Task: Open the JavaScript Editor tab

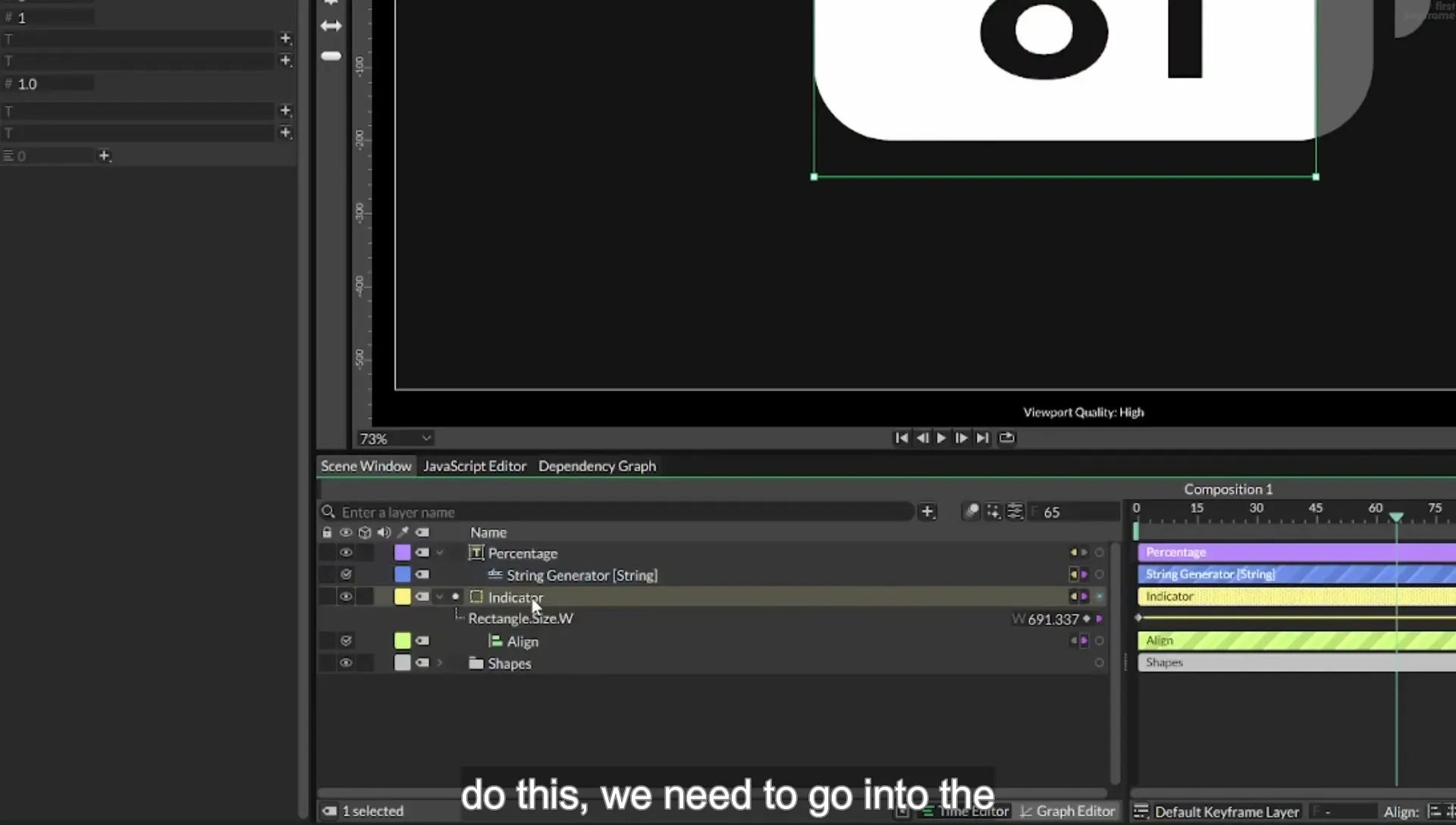Action: point(475,466)
